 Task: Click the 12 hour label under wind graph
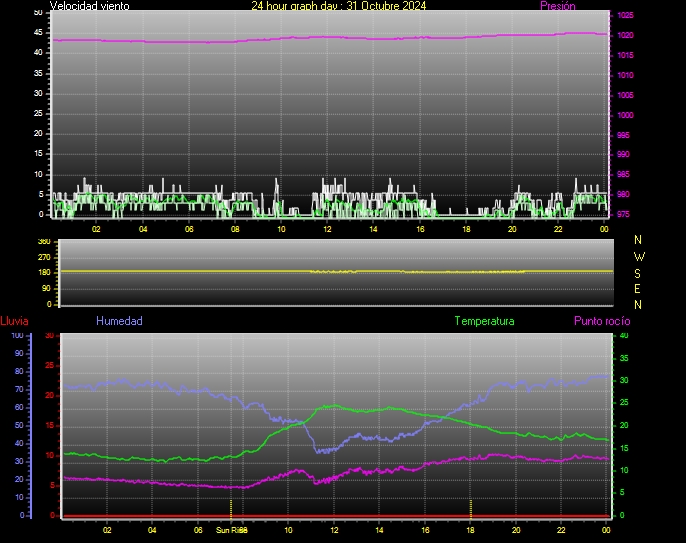327,229
